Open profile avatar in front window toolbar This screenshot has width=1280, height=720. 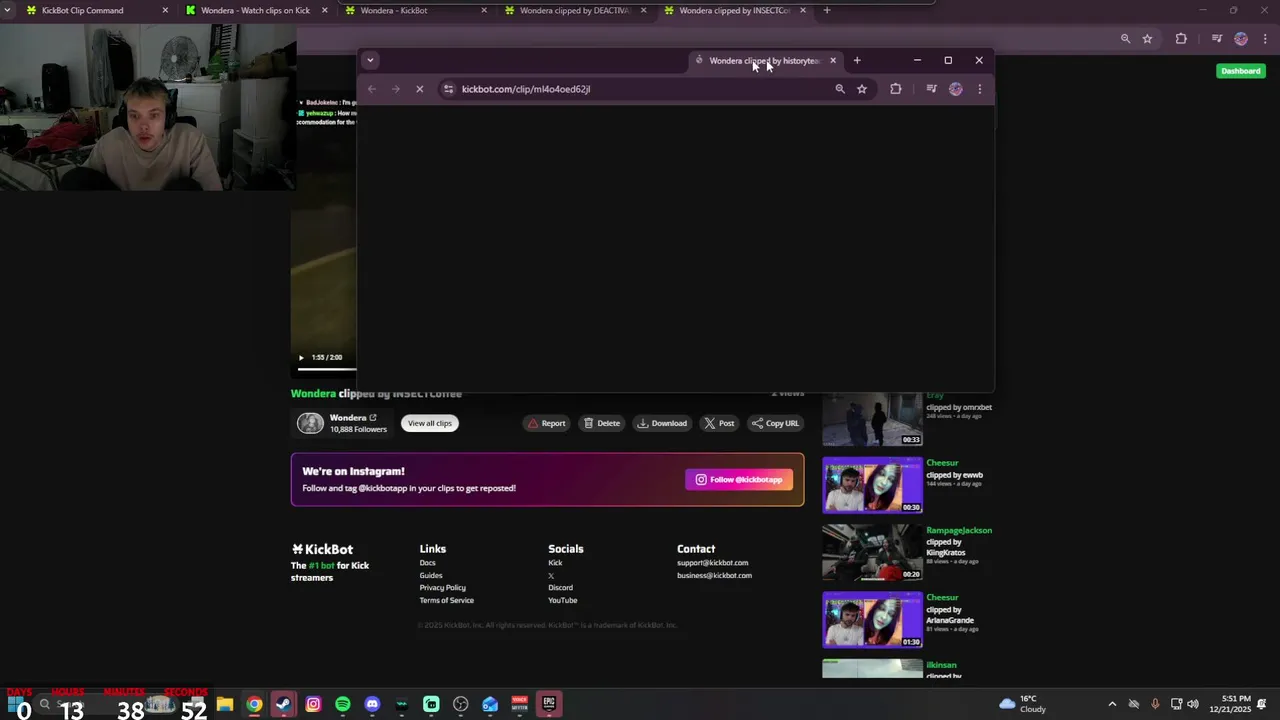coord(956,89)
